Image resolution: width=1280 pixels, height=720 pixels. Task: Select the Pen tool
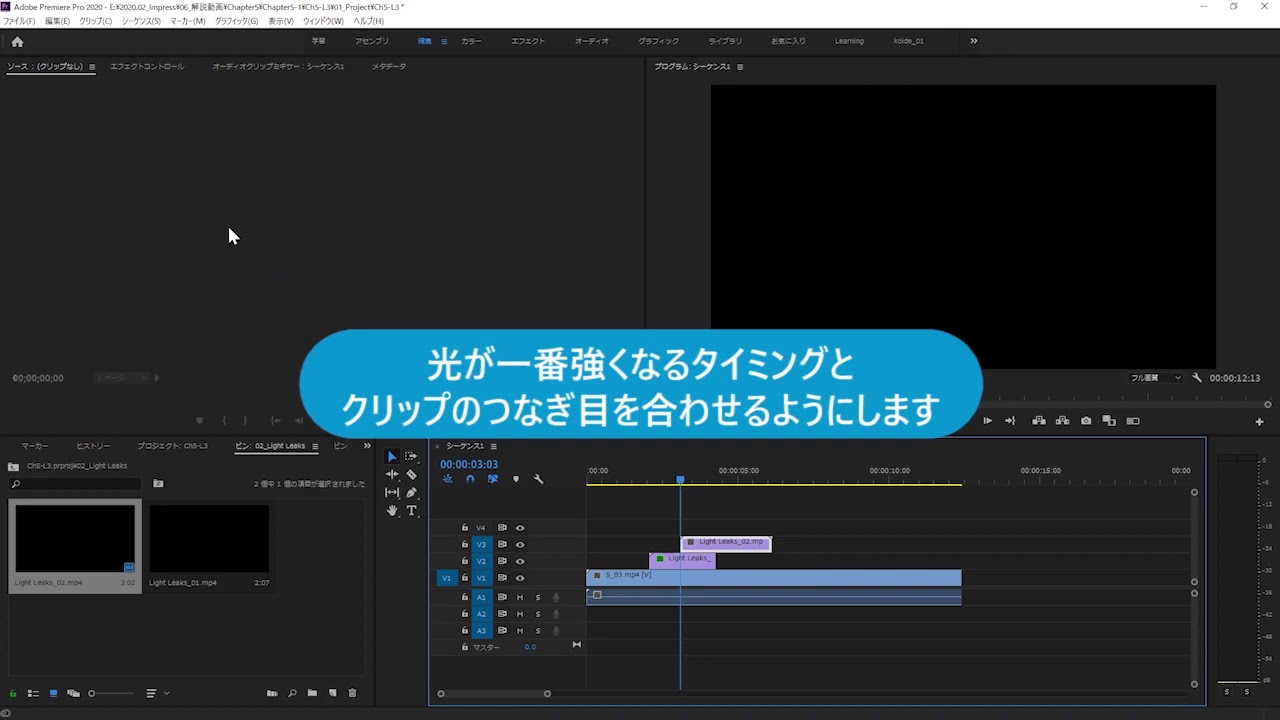(411, 492)
